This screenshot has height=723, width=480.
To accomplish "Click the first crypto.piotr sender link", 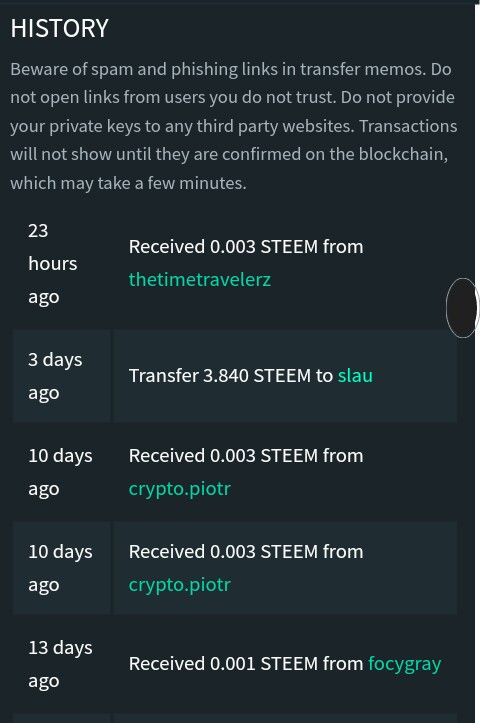I will click(x=179, y=489).
